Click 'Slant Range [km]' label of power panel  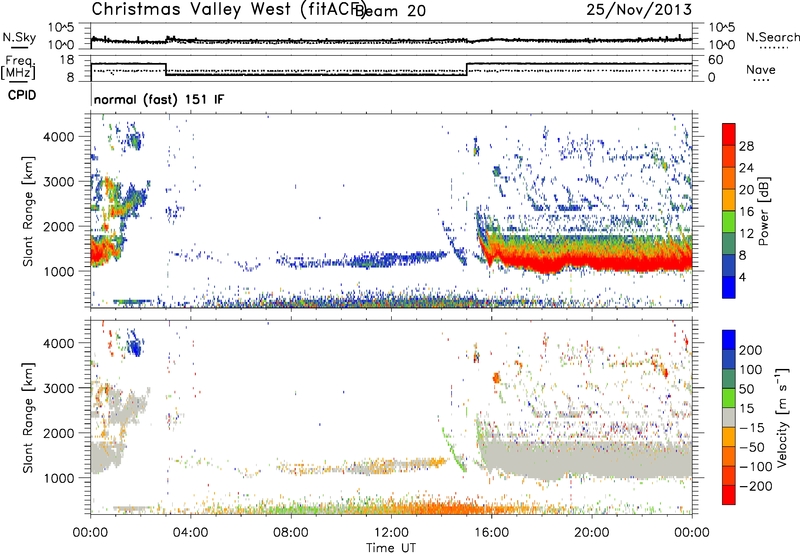28,211
